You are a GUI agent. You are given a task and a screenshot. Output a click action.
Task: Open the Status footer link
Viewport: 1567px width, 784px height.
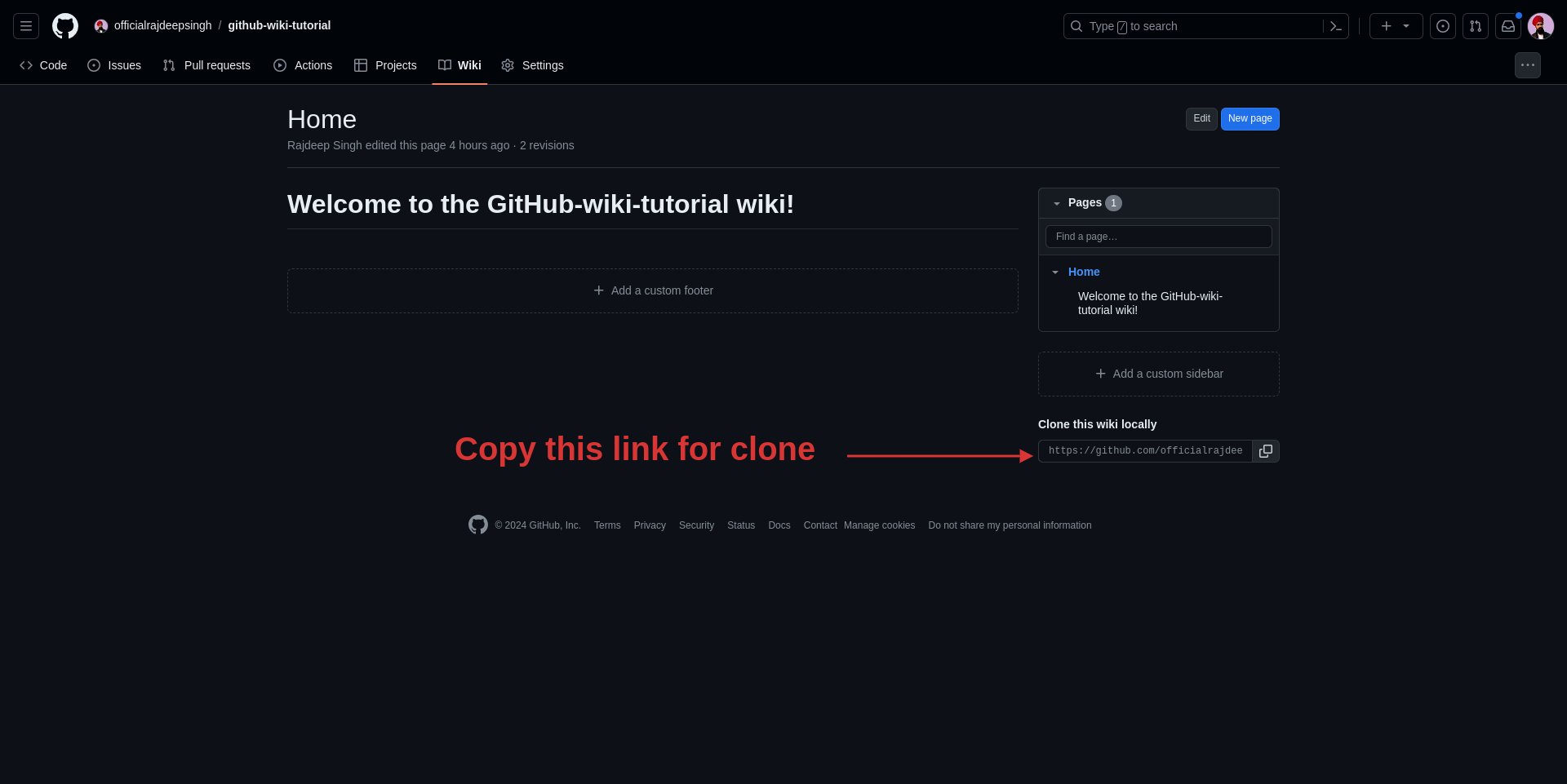pos(741,525)
